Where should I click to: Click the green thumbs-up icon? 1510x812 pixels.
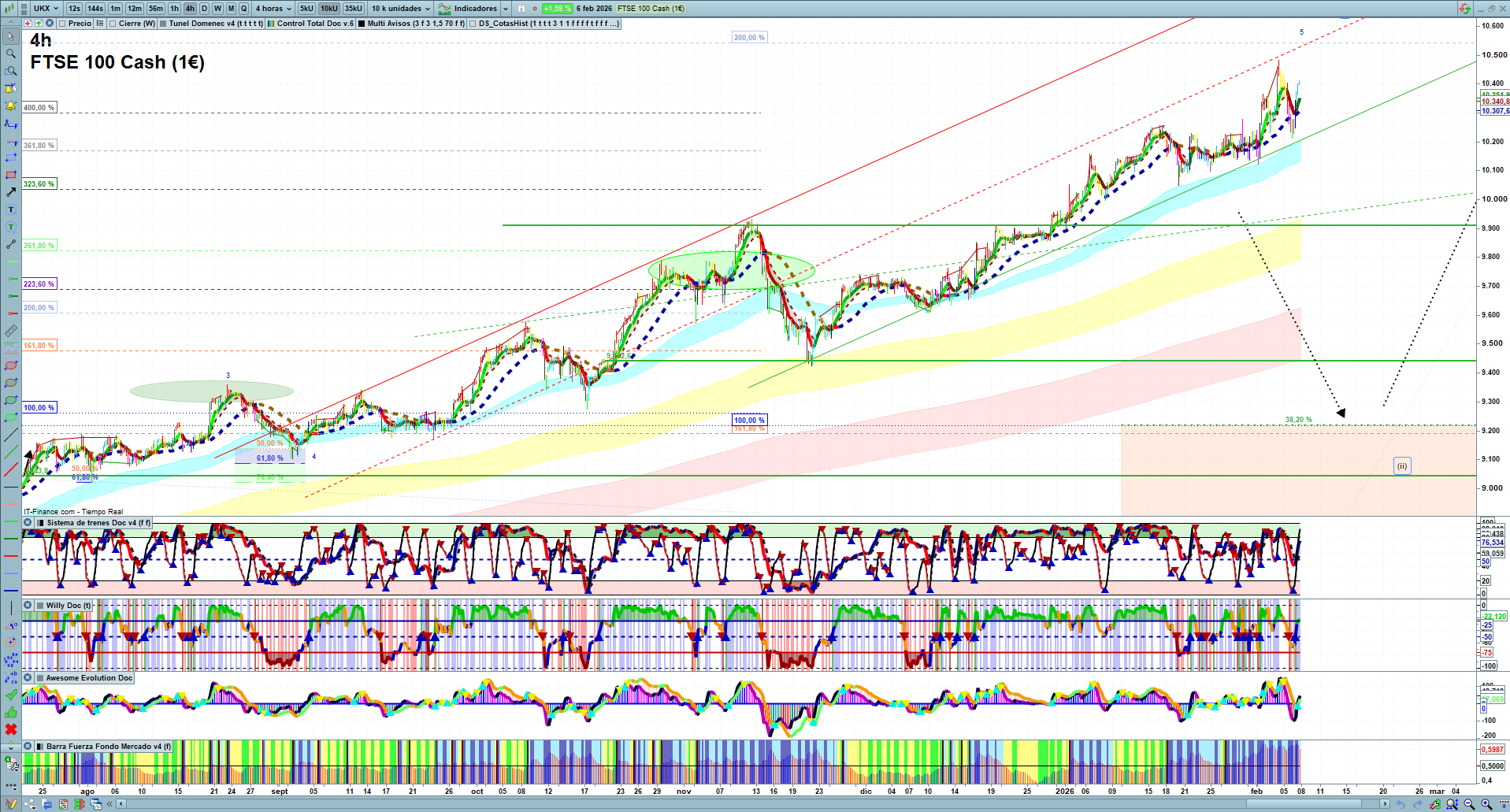click(x=11, y=713)
